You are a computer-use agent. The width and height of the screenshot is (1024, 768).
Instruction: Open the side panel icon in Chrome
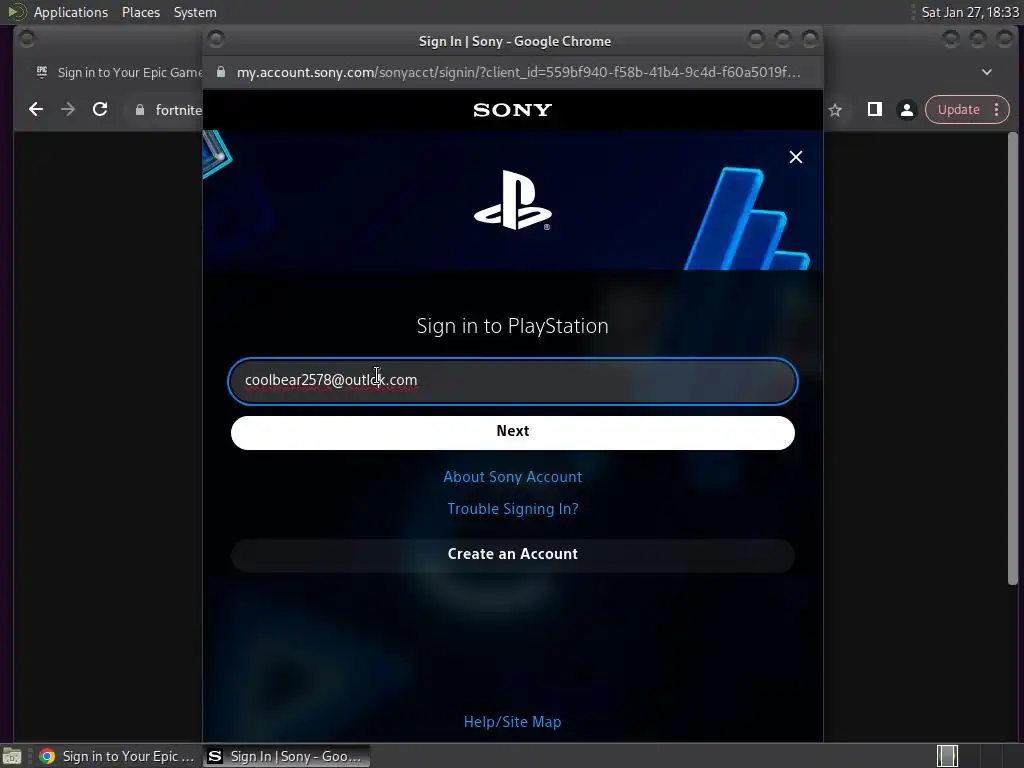tap(874, 109)
